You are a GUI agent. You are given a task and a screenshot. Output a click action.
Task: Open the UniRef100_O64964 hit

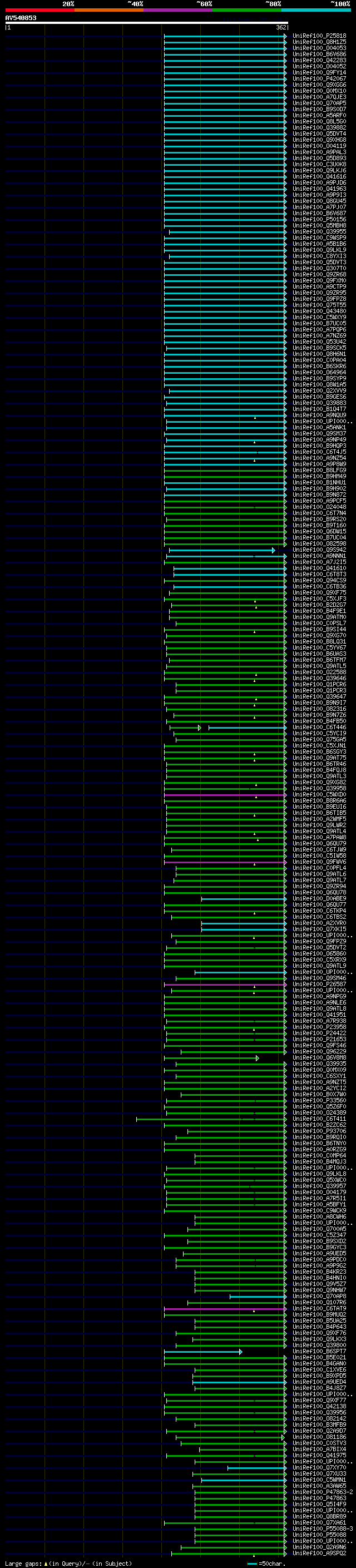tap(319, 373)
